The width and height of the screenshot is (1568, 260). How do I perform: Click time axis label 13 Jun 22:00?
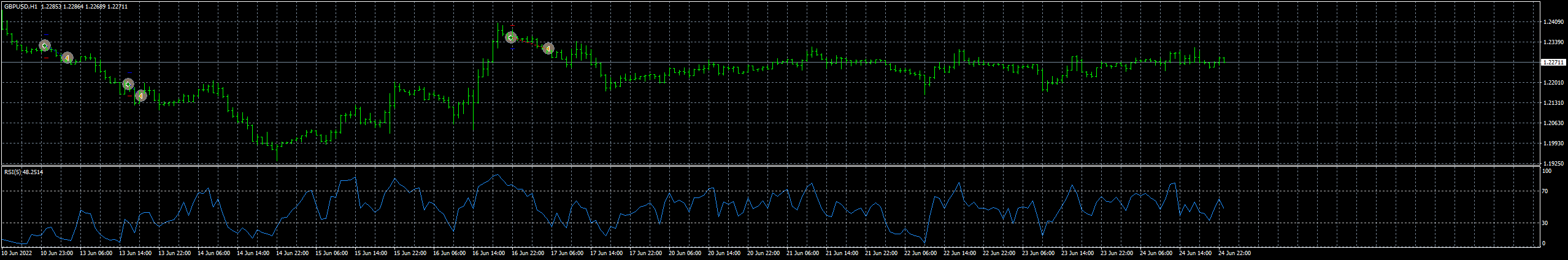click(x=175, y=253)
